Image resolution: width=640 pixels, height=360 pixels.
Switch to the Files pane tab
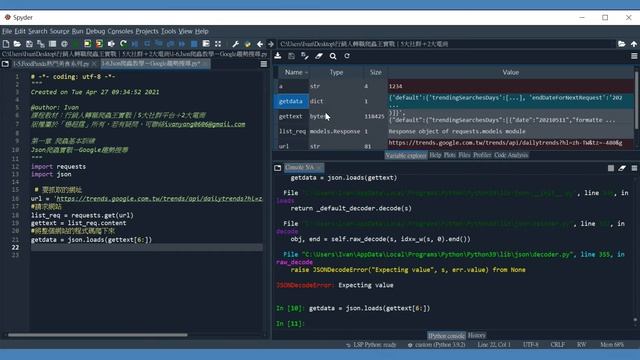[x=464, y=155]
